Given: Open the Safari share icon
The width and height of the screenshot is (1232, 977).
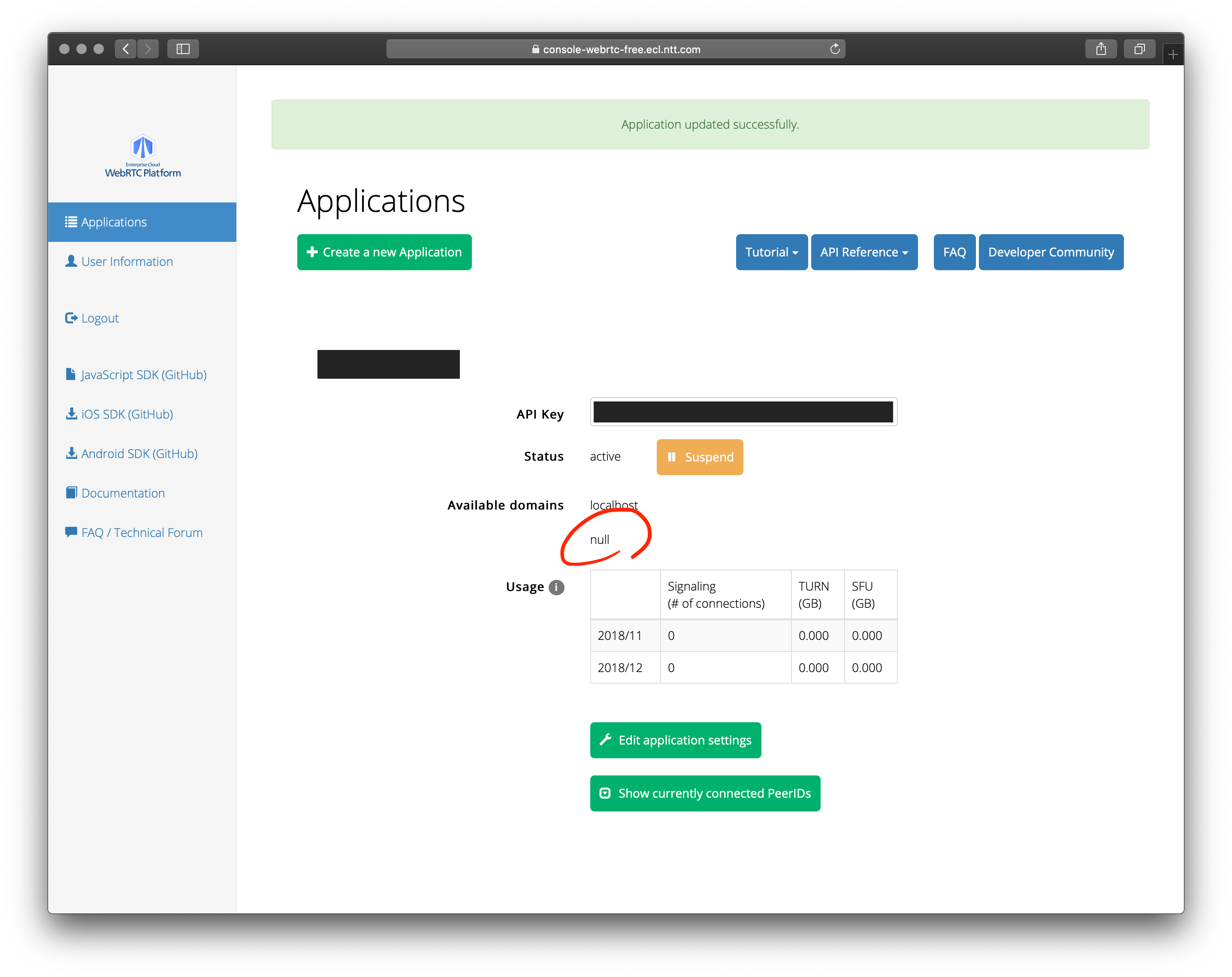Looking at the screenshot, I should pyautogui.click(x=1101, y=49).
